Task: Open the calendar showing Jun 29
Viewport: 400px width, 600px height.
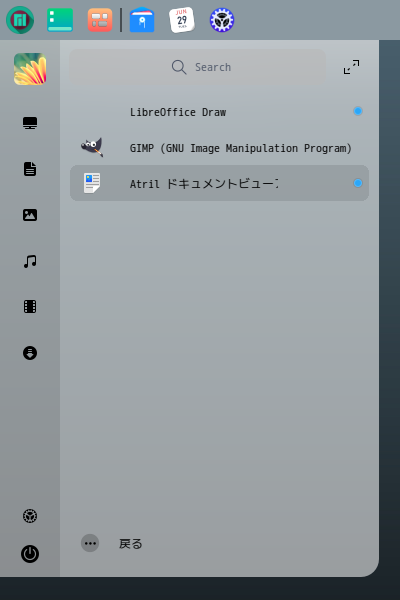Action: coord(182,20)
